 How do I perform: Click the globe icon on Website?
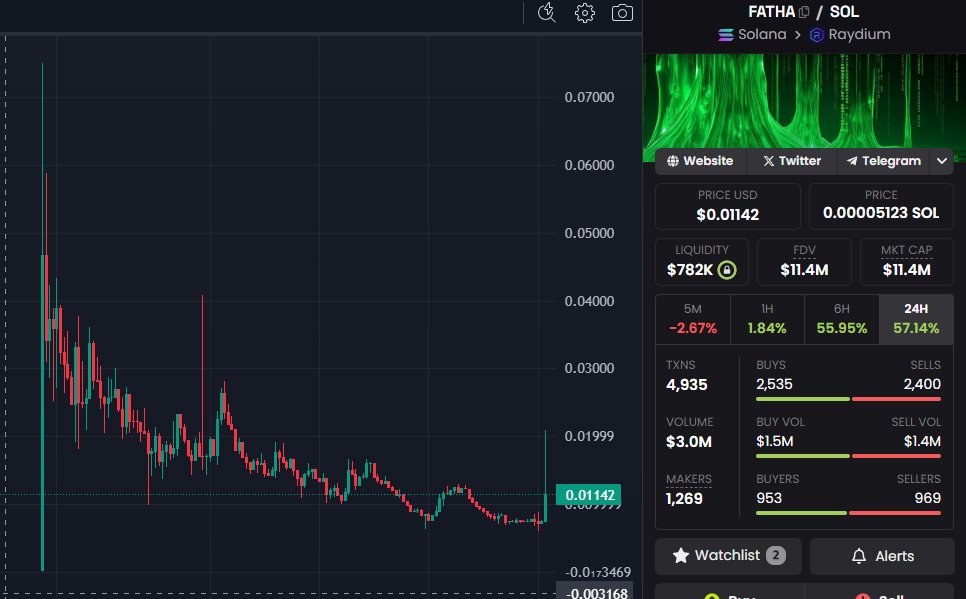[x=673, y=161]
